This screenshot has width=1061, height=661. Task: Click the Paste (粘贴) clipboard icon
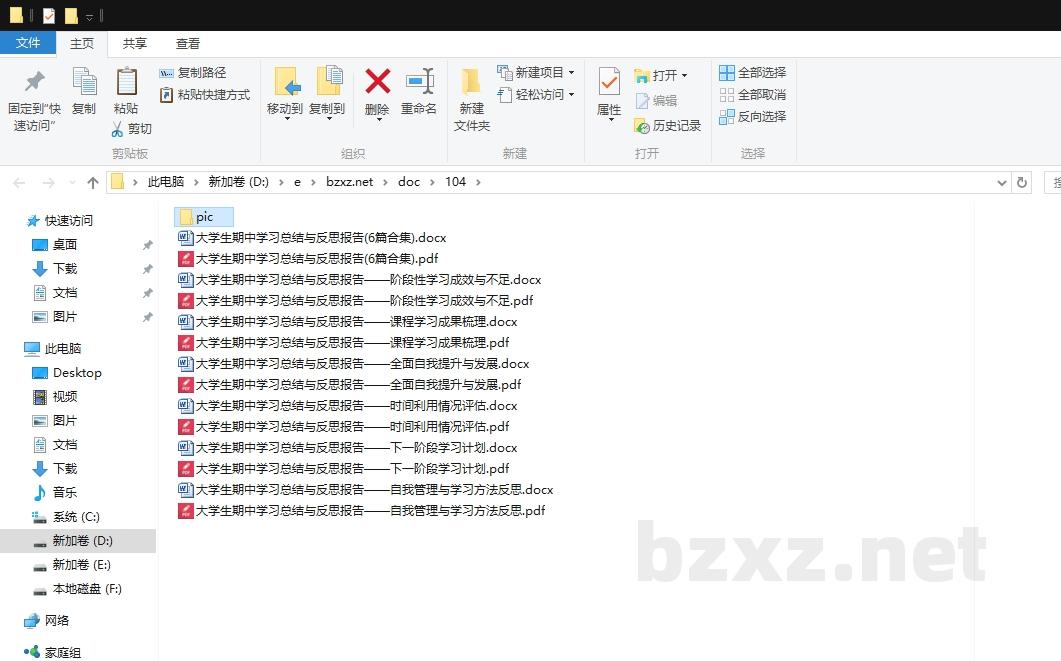point(126,82)
